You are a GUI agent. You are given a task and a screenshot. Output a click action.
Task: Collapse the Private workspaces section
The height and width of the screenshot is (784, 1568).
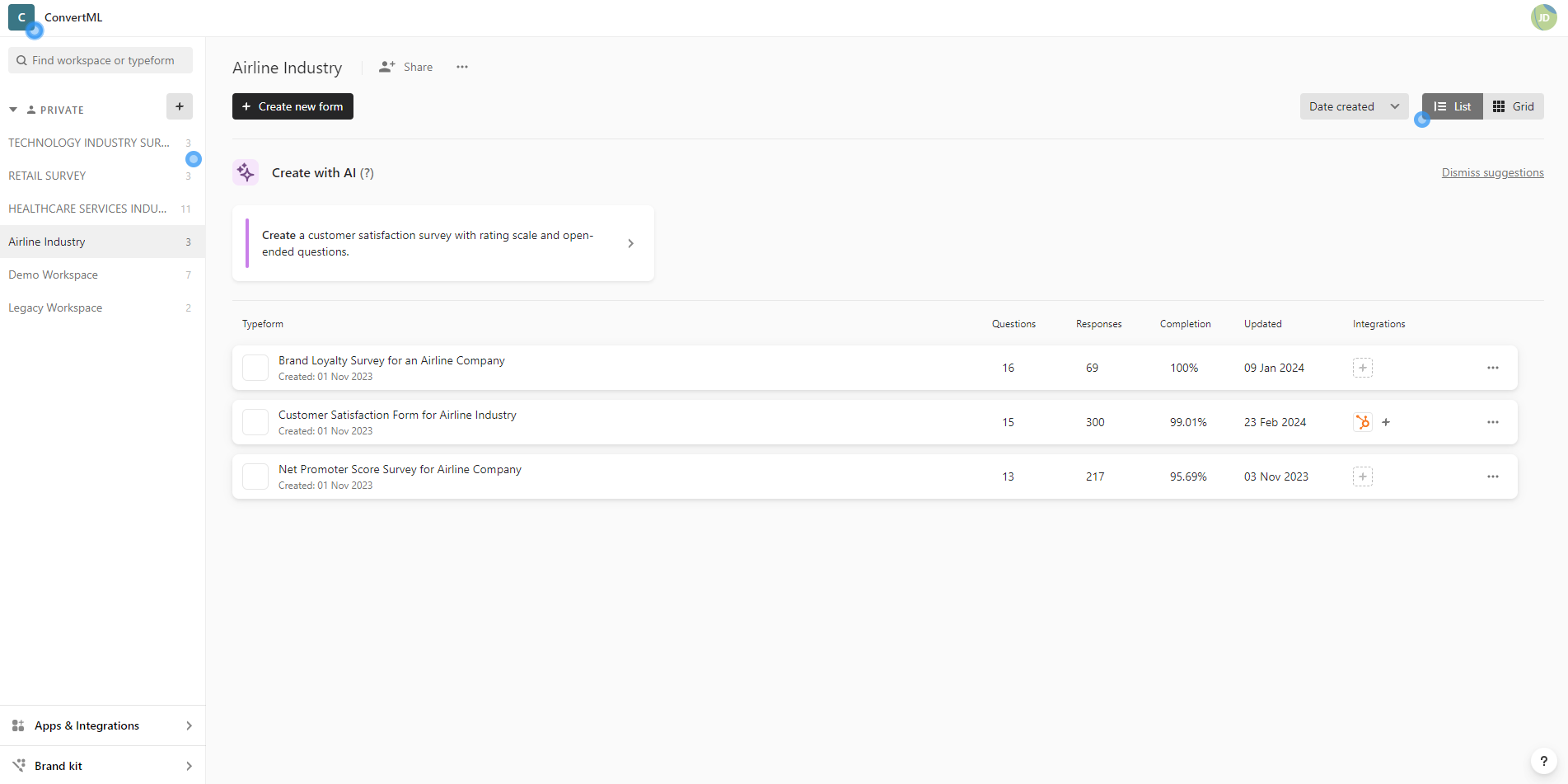tap(13, 110)
